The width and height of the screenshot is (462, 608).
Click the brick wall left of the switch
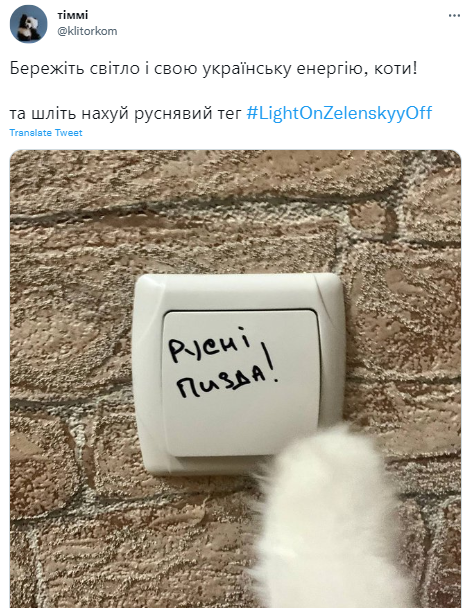click(x=72, y=372)
